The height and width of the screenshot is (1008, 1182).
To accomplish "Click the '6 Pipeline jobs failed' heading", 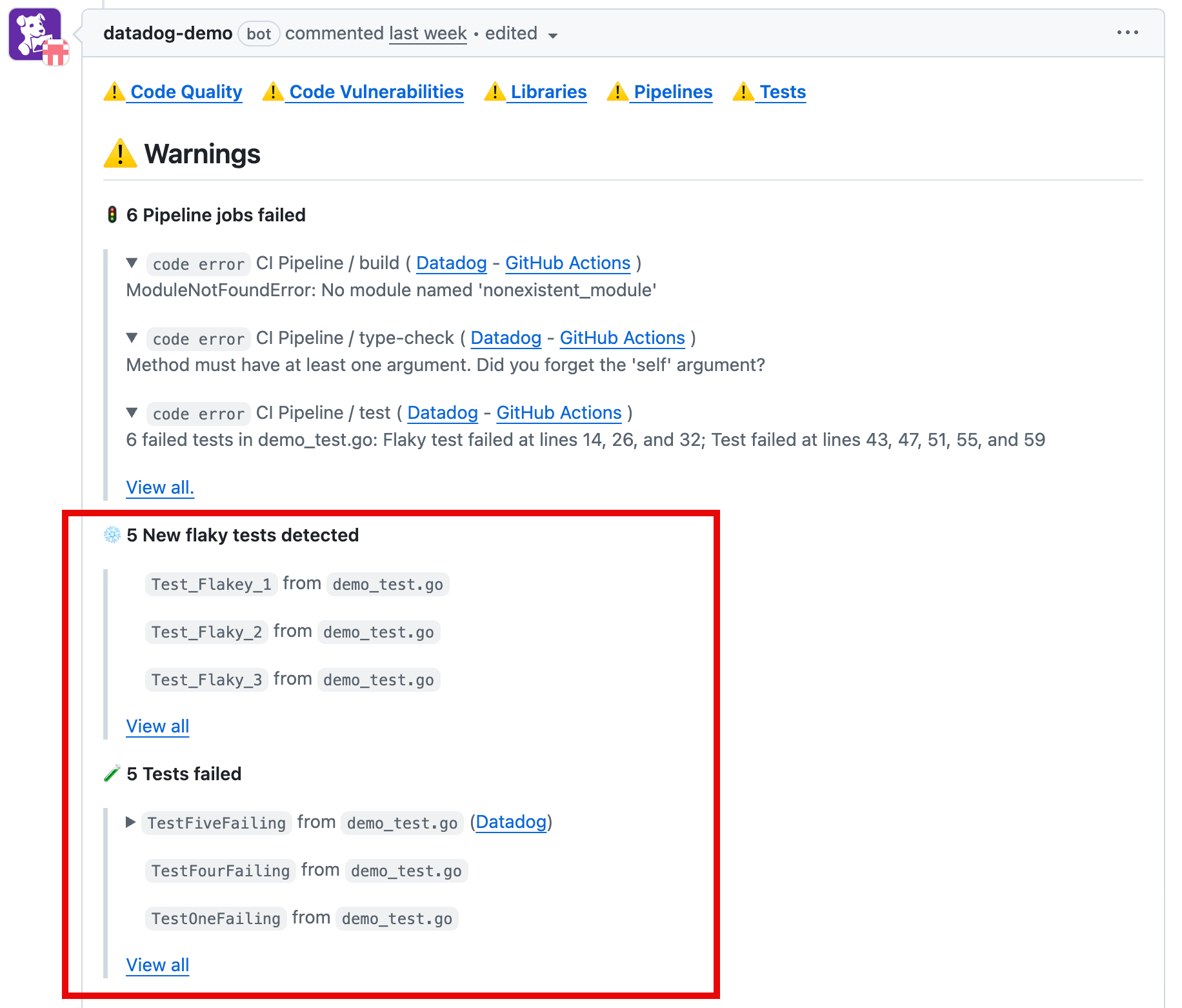I will 216,215.
